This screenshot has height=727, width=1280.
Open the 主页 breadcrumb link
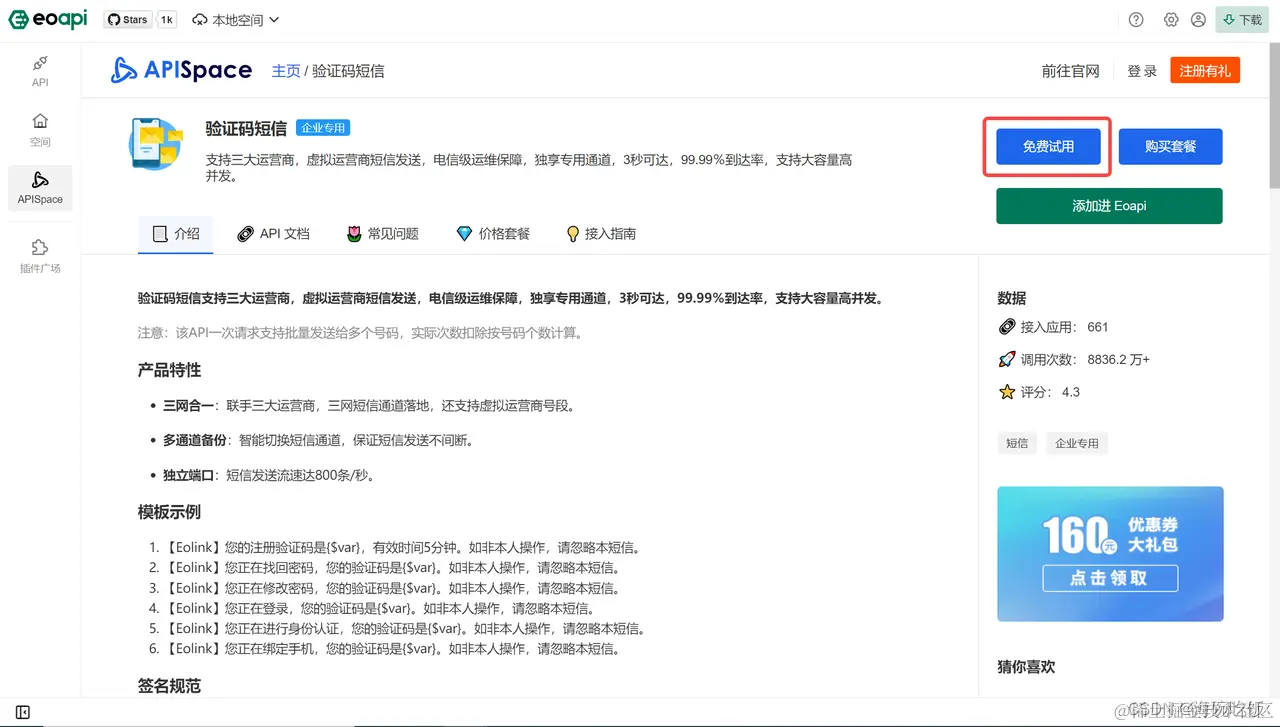point(286,70)
